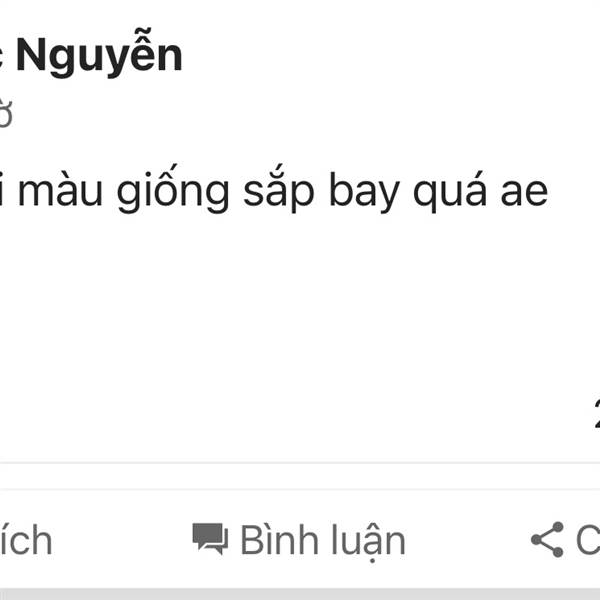Click the comment speech bubble icon
The image size is (600, 600).
click(210, 538)
